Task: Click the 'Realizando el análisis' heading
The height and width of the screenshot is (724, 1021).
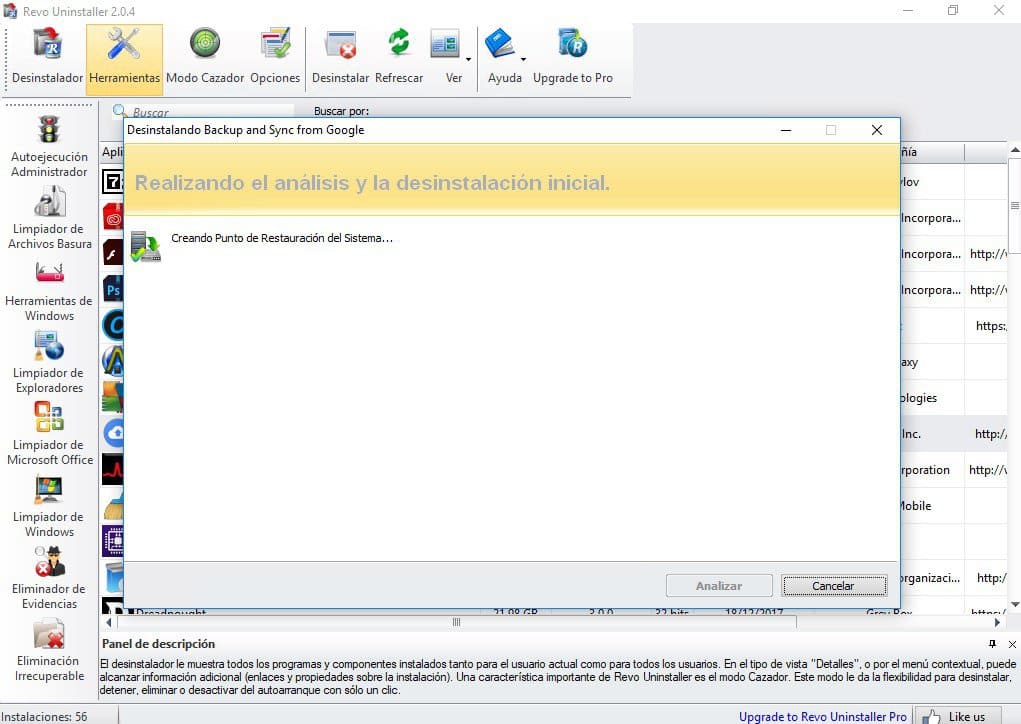Action: [x=372, y=183]
